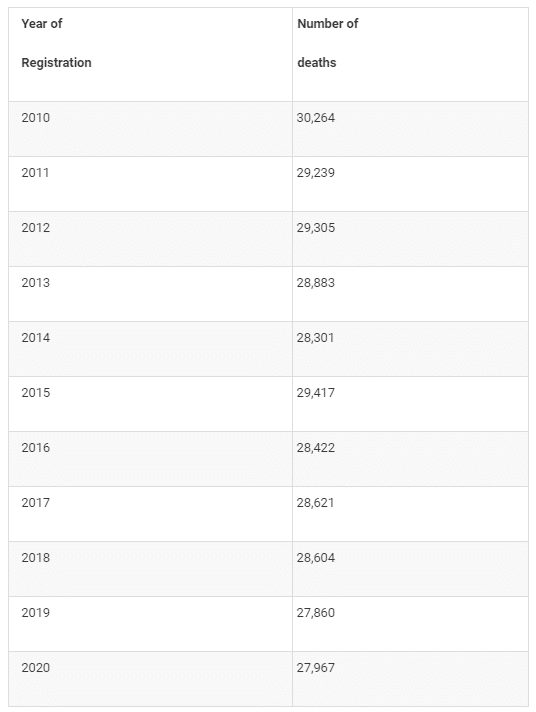
Task: Select the 27,860 deaths value
Action: pos(316,612)
